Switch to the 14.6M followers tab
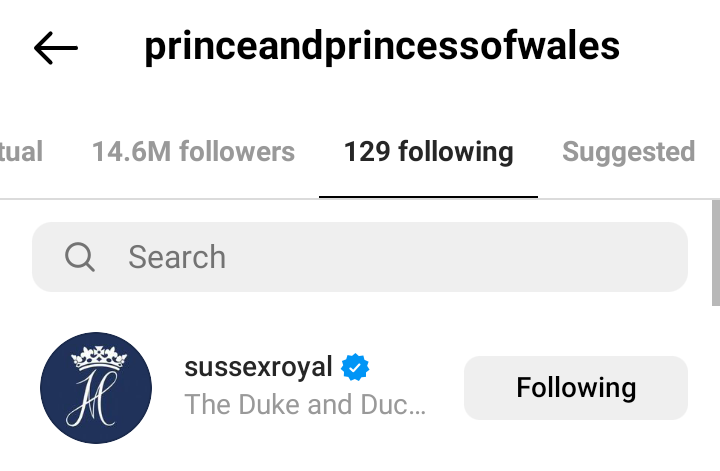Screen dimensions: 720x471 [x=193, y=152]
